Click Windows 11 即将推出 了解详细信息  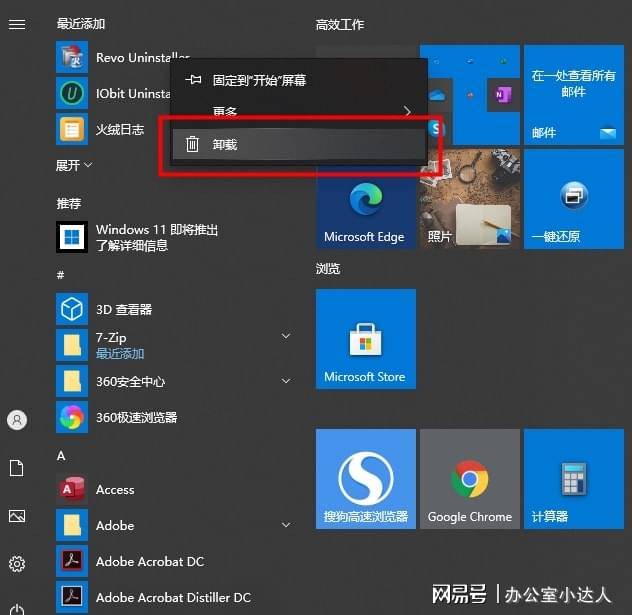157,237
